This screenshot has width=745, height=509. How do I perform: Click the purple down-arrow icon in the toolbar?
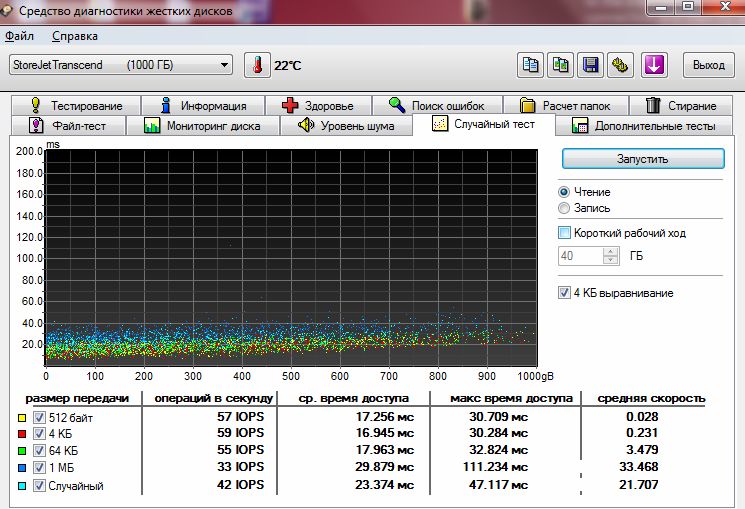[x=654, y=65]
